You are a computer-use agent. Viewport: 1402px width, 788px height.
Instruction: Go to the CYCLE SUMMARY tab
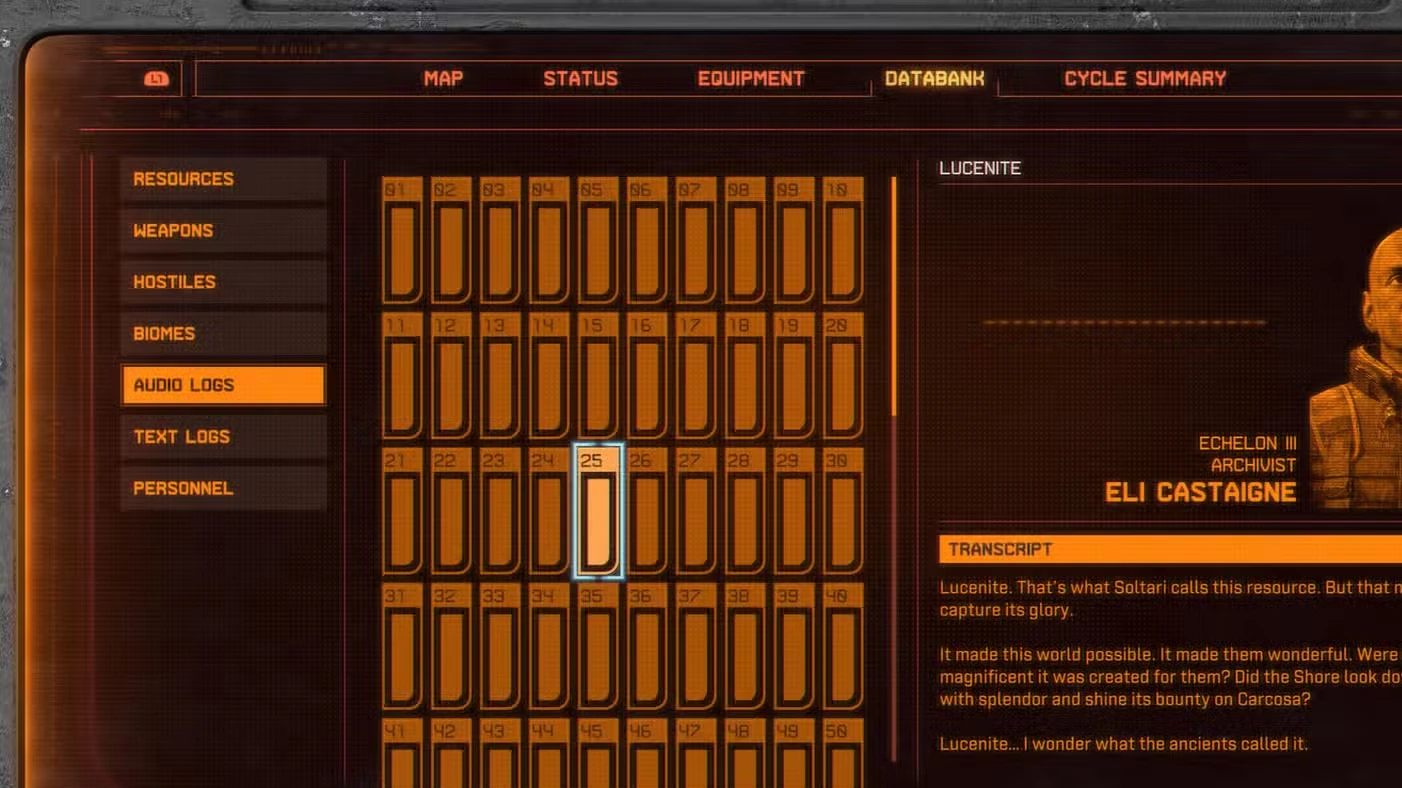coord(1145,79)
